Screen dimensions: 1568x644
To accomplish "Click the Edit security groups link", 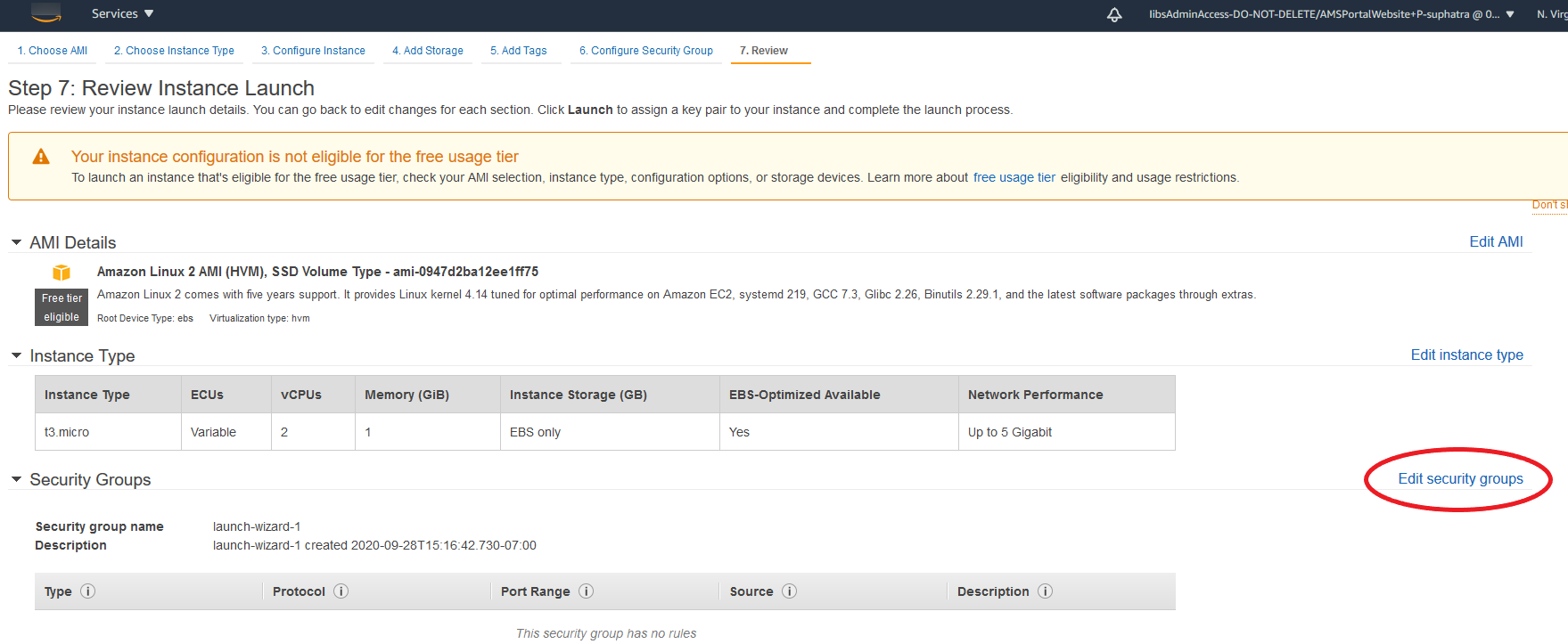I will pyautogui.click(x=1459, y=479).
